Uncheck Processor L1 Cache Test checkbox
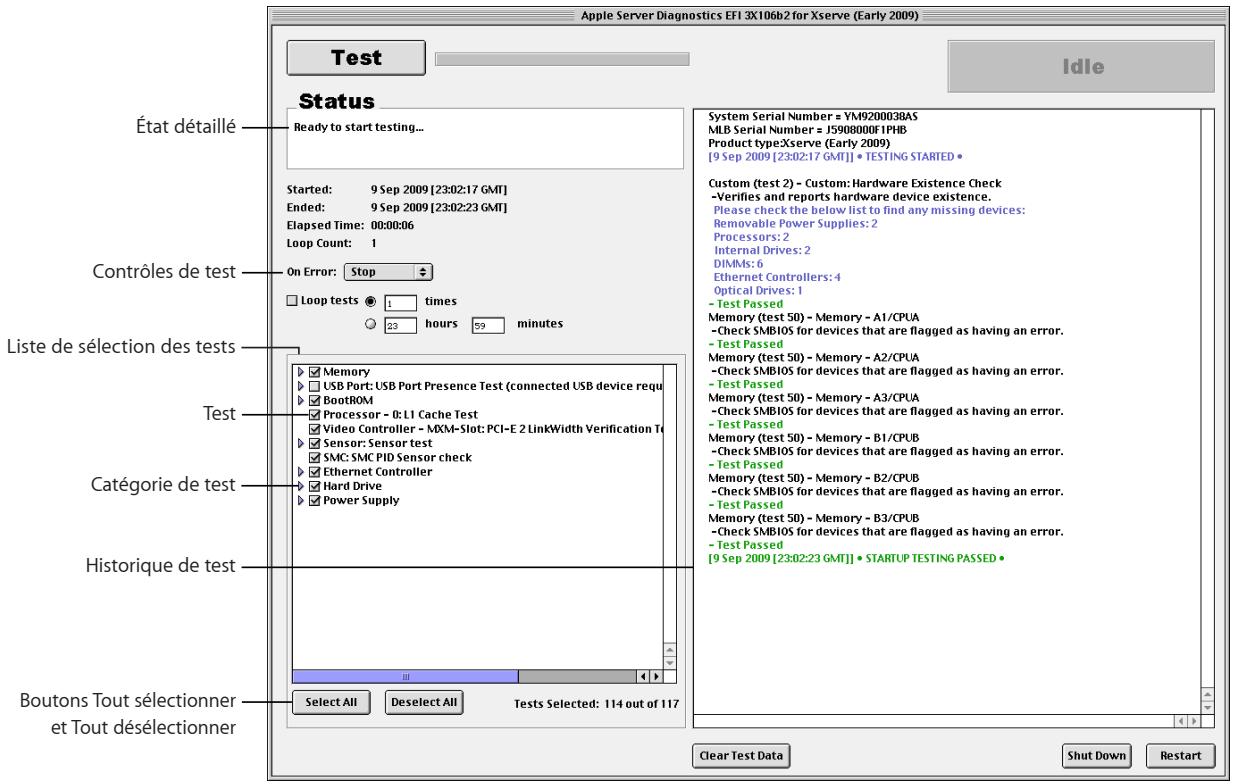This screenshot has width=1234, height=784. tap(316, 414)
